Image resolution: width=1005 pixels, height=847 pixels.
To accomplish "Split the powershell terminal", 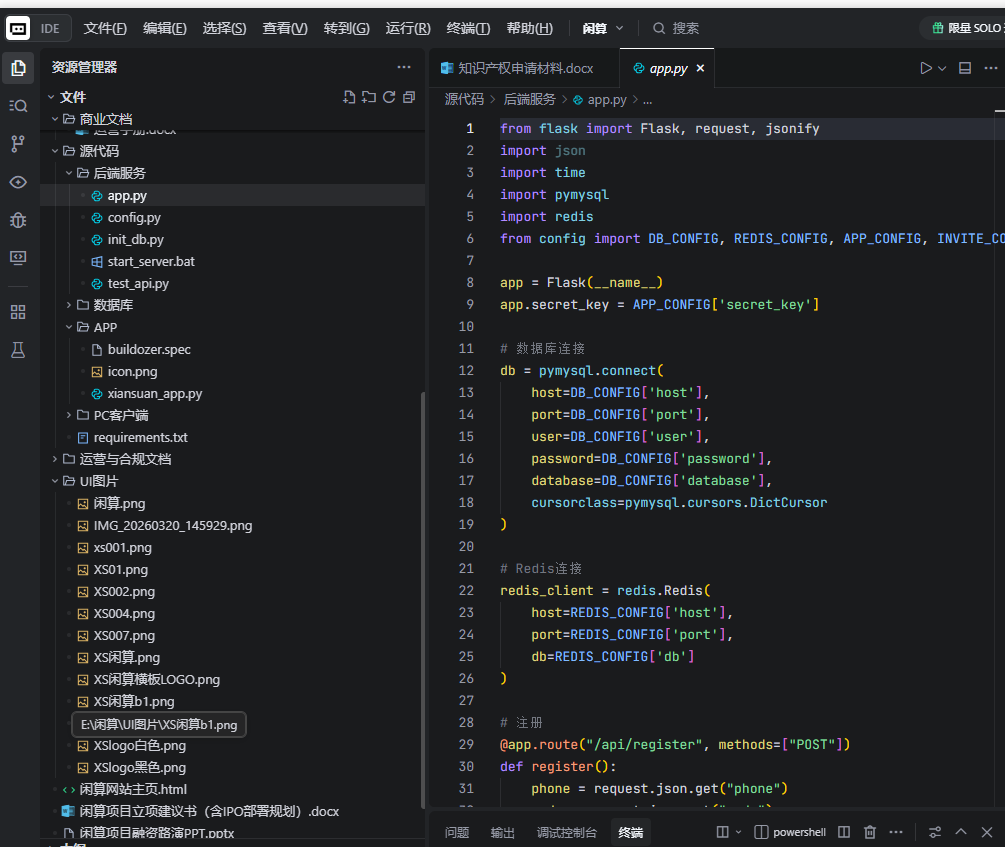I will coord(844,832).
